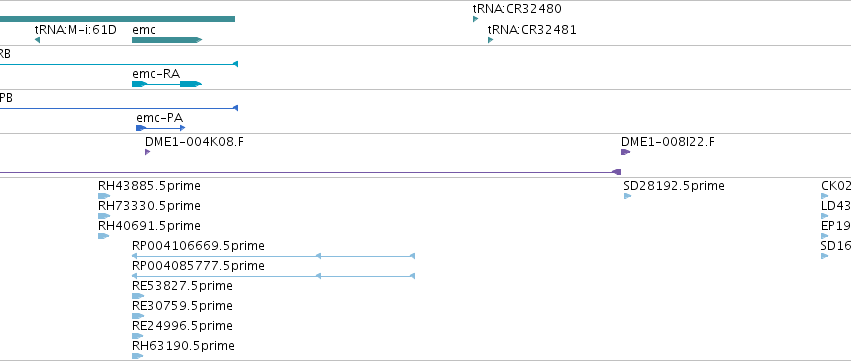Select the emc gene bar
The image size is (851, 361).
click(x=167, y=40)
